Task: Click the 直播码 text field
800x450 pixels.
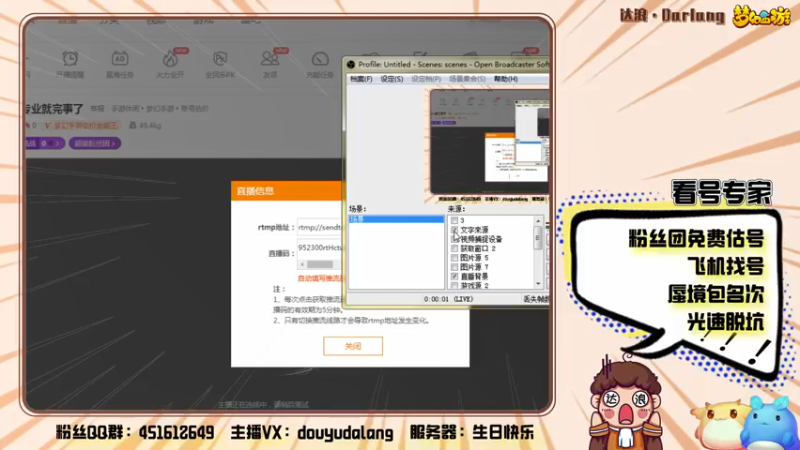Action: click(319, 247)
